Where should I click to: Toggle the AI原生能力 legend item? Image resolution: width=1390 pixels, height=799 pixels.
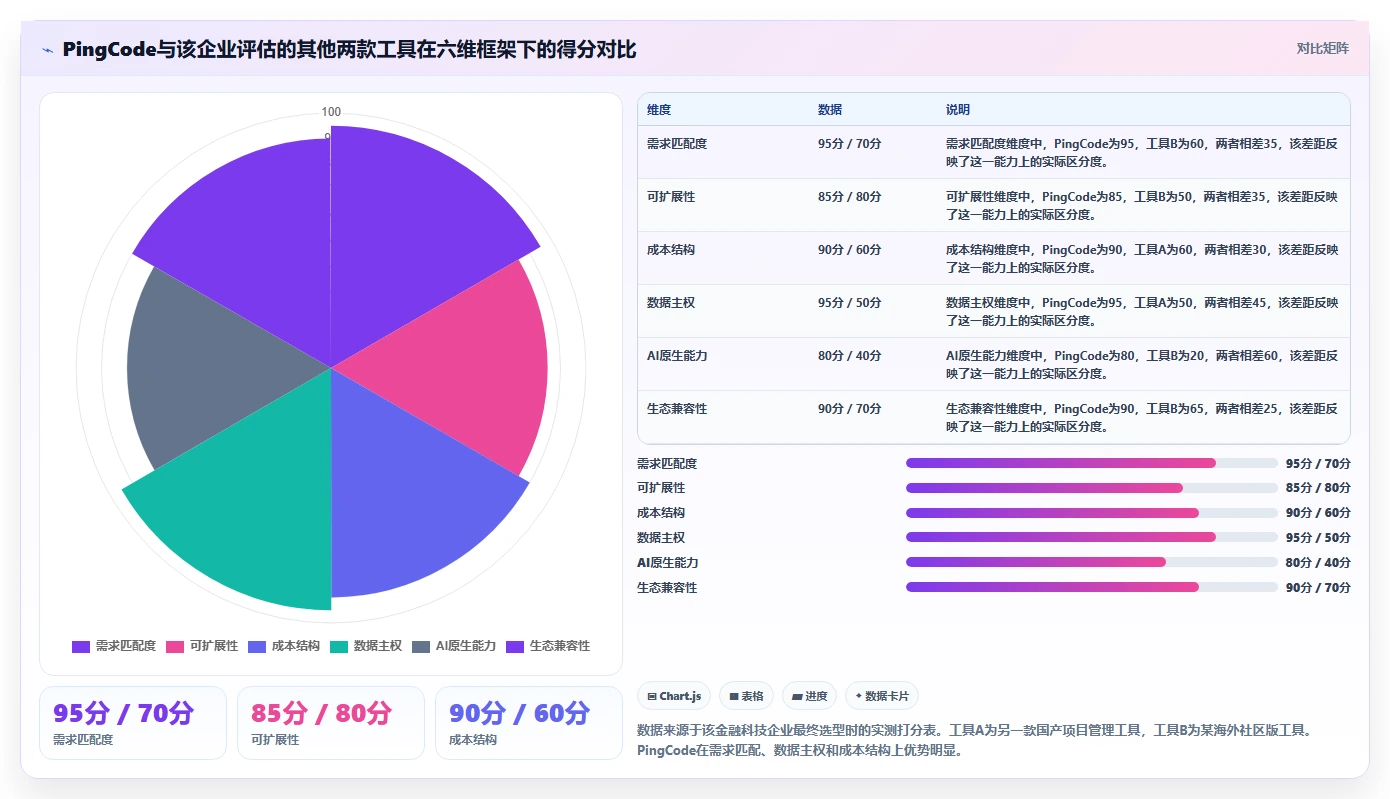tap(454, 646)
